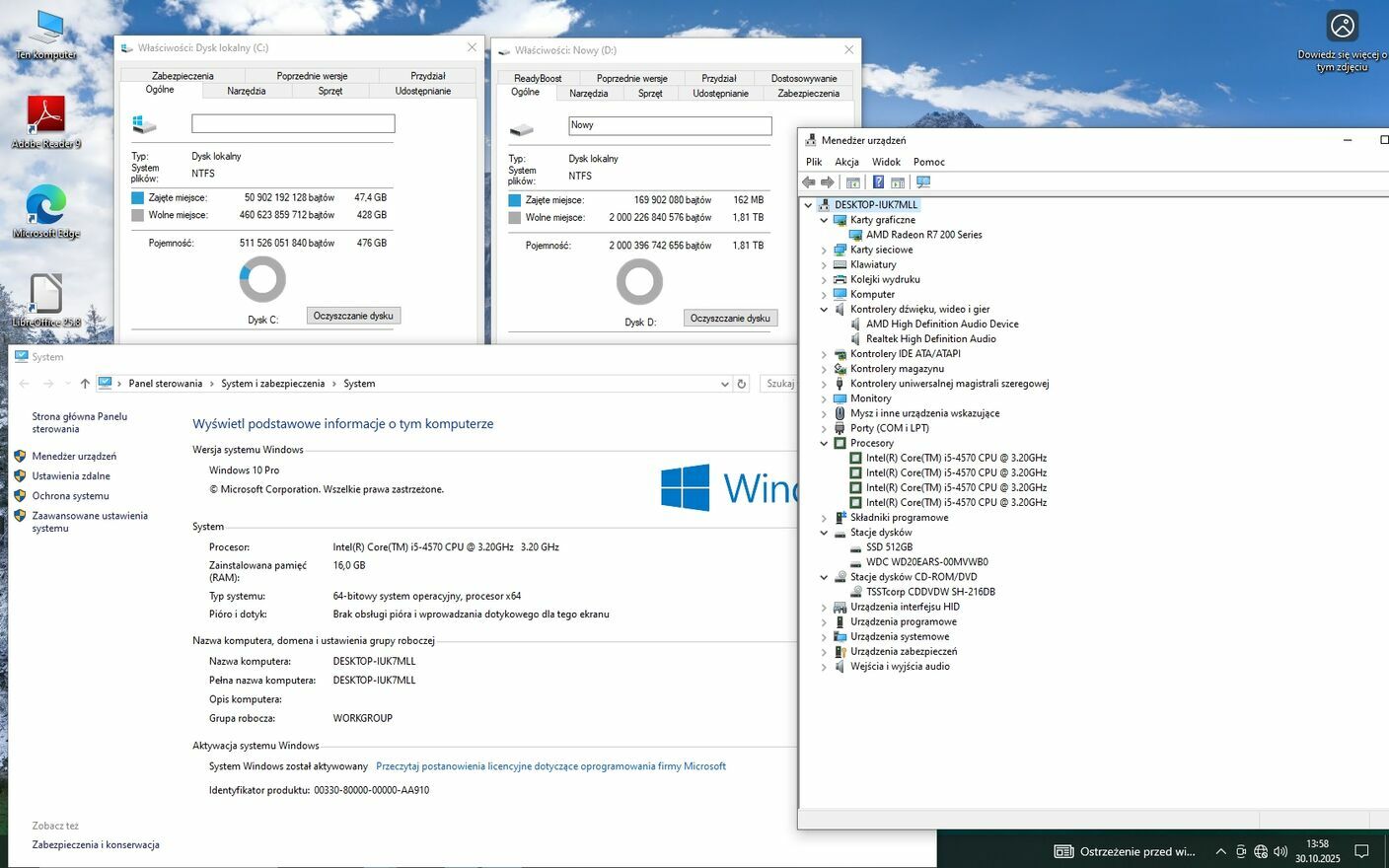Open the address bar history dropdown arrow
Viewport: 1389px width, 868px height.
click(x=725, y=384)
